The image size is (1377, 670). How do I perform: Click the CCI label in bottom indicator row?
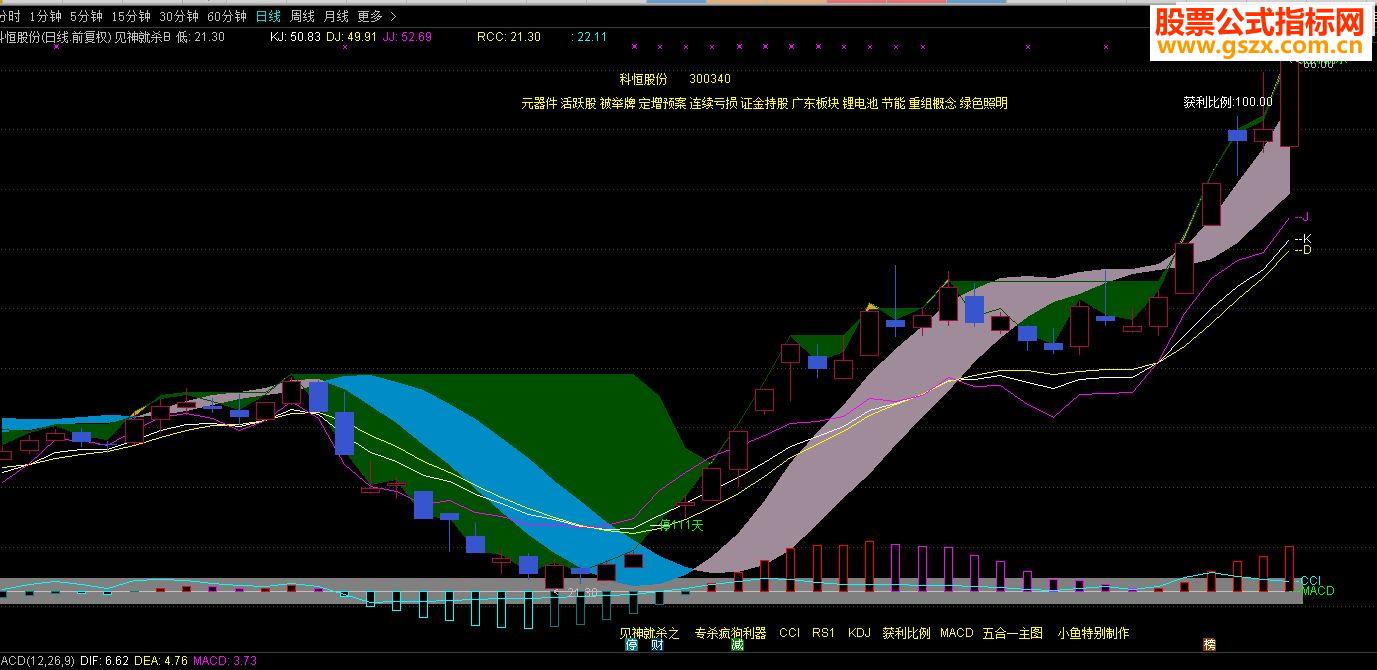(790, 633)
